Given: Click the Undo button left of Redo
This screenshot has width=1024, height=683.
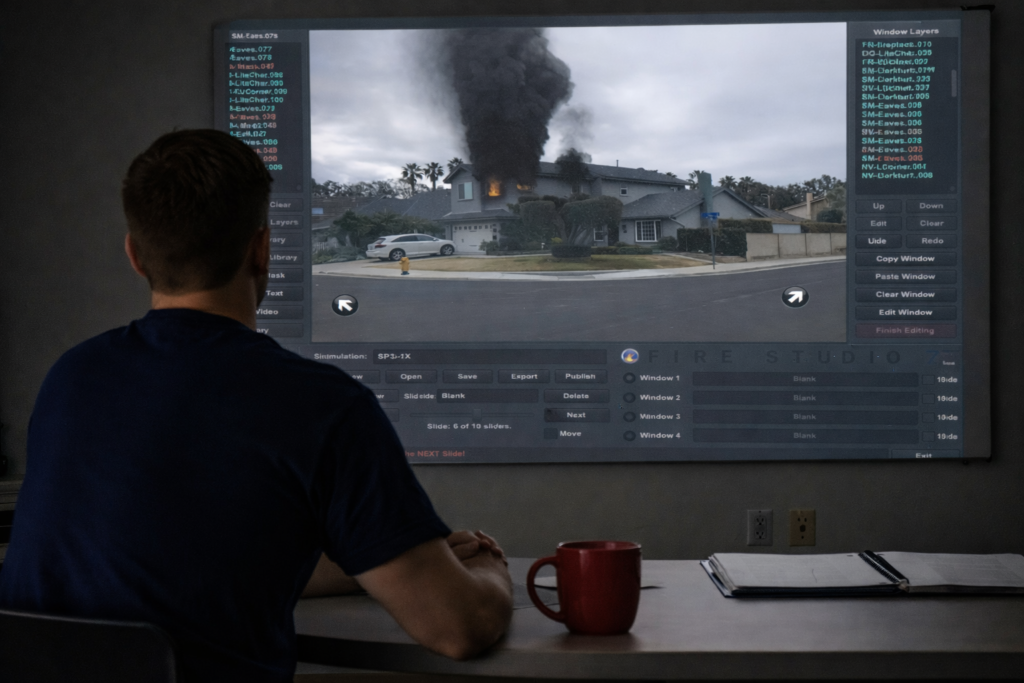Looking at the screenshot, I should (x=878, y=241).
